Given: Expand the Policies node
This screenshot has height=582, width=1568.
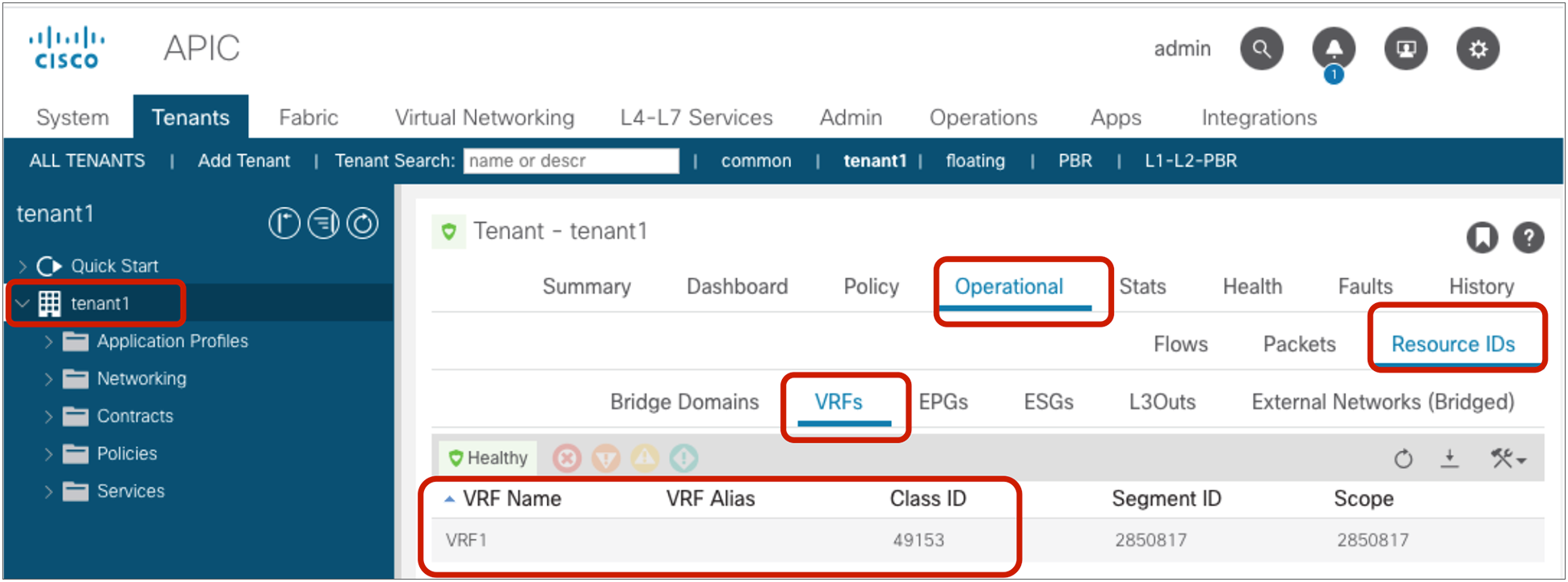Looking at the screenshot, I should click(48, 454).
